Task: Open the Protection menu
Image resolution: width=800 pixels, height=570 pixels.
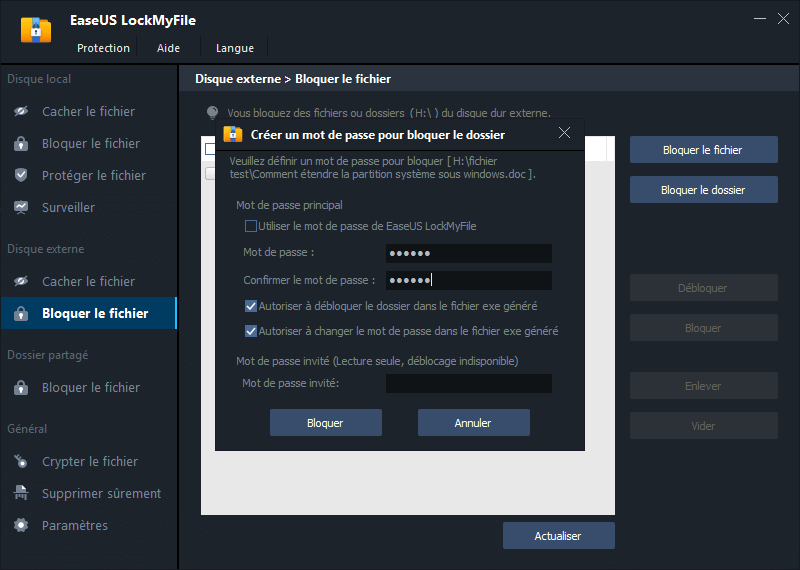Action: pos(103,48)
